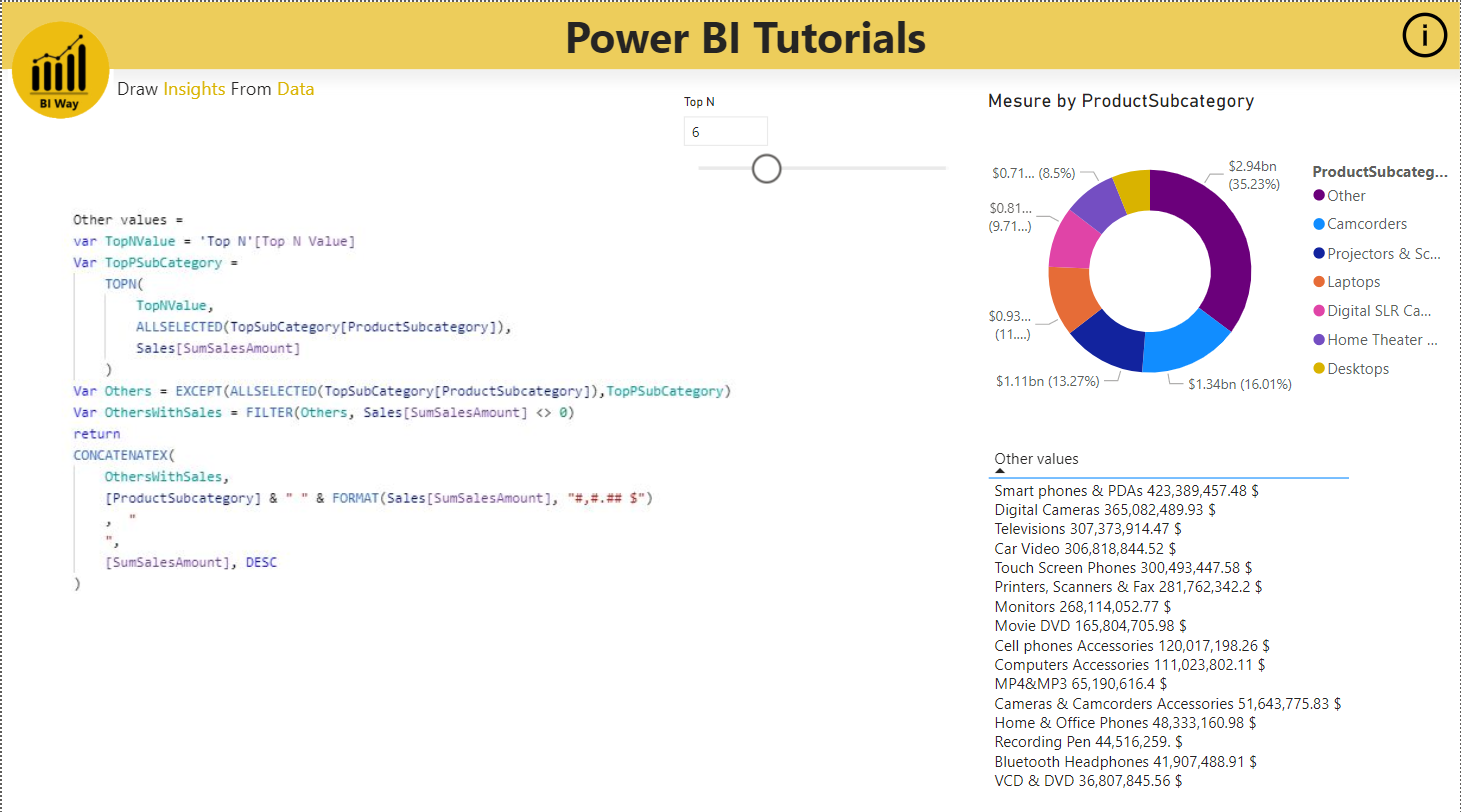Click the Computers Accessories row
Viewport: 1461px width, 812px height.
click(x=1130, y=665)
